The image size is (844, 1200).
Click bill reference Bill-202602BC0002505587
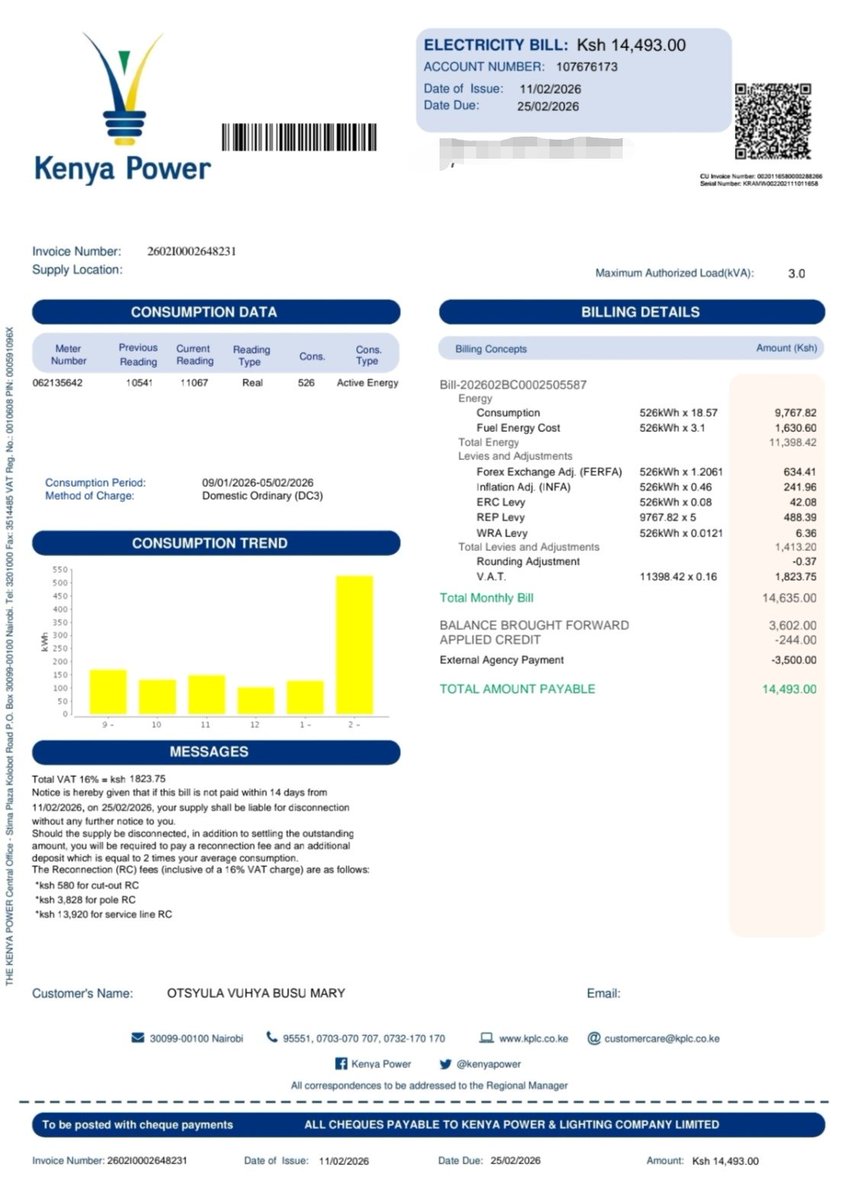513,385
